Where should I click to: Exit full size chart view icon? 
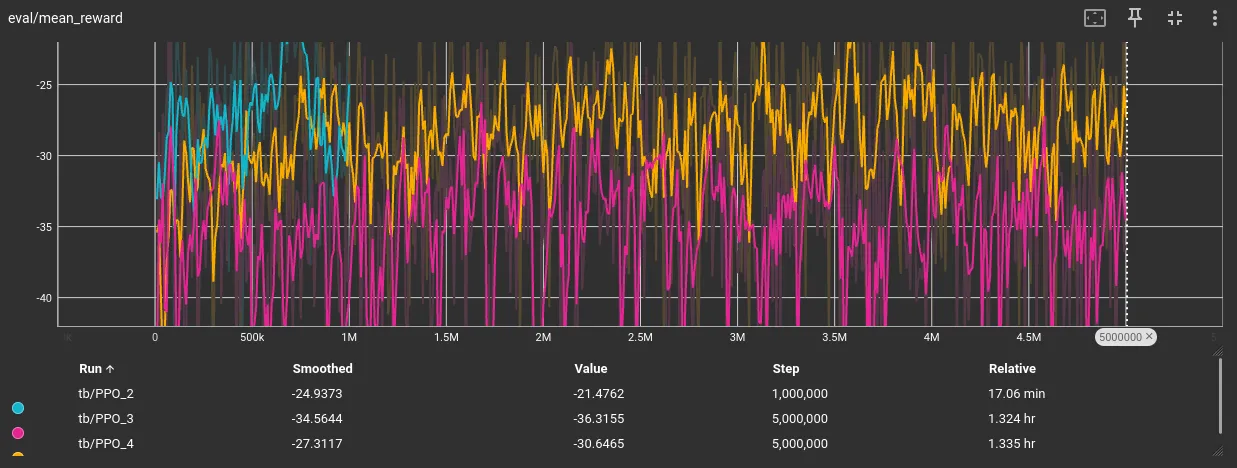(x=1175, y=18)
